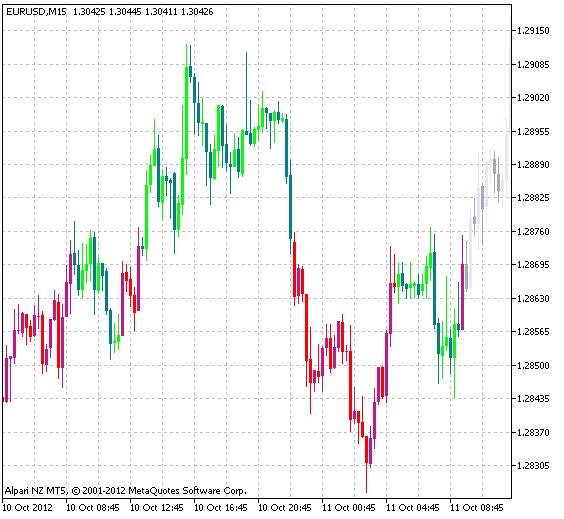Viewport: 564px width, 519px height.
Task: Click the 10 Oct 16:45 time marker
Action: [x=221, y=507]
